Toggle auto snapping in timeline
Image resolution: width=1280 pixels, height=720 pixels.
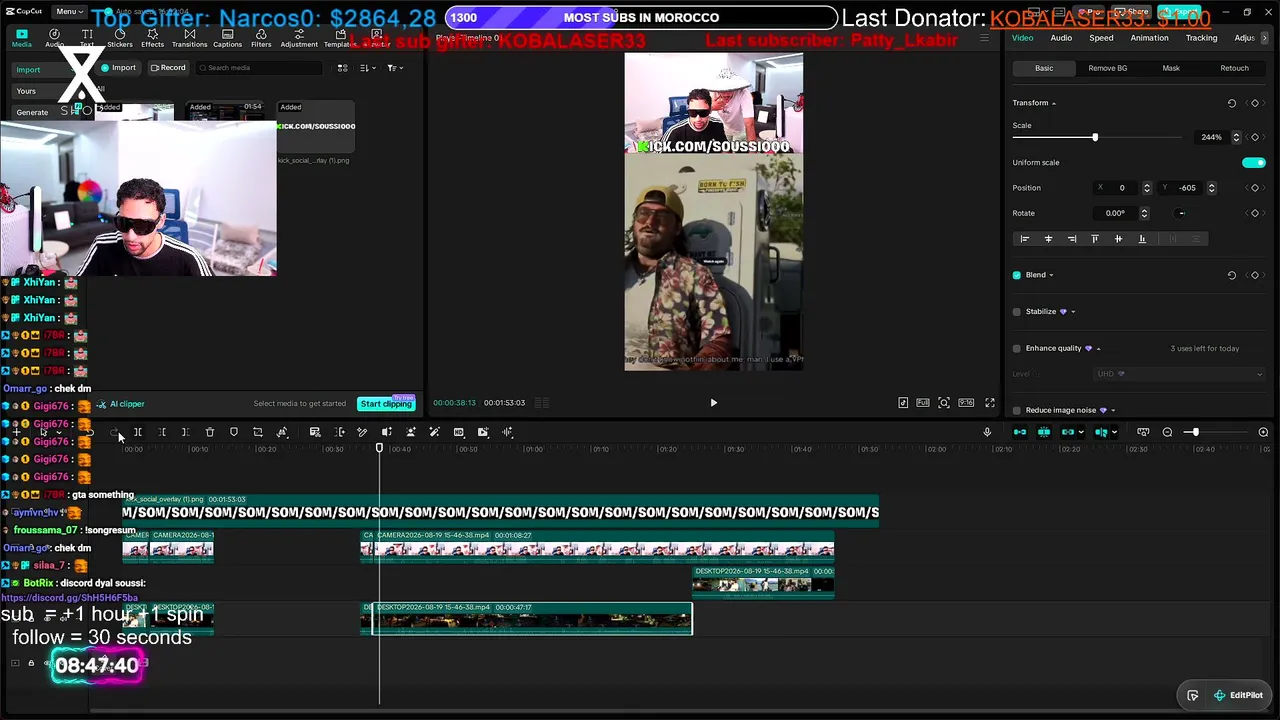click(x=1044, y=432)
